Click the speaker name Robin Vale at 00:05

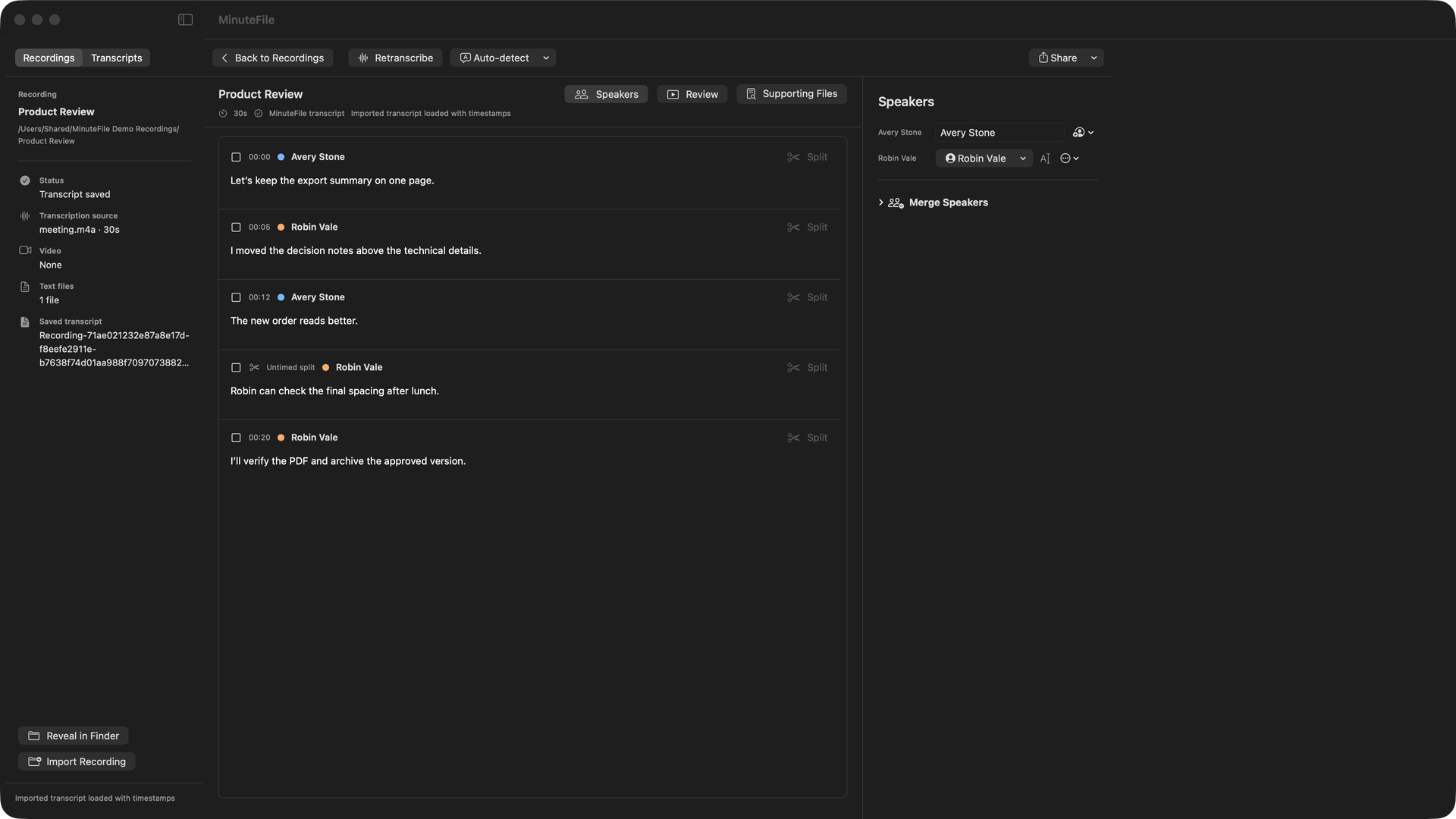[x=315, y=227]
